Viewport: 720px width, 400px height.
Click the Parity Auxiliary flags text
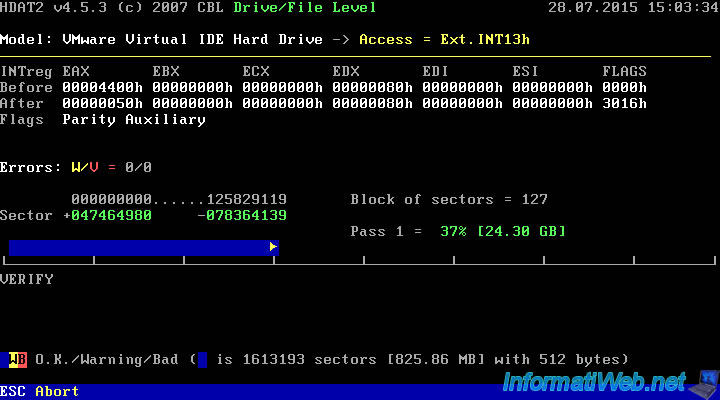(134, 120)
